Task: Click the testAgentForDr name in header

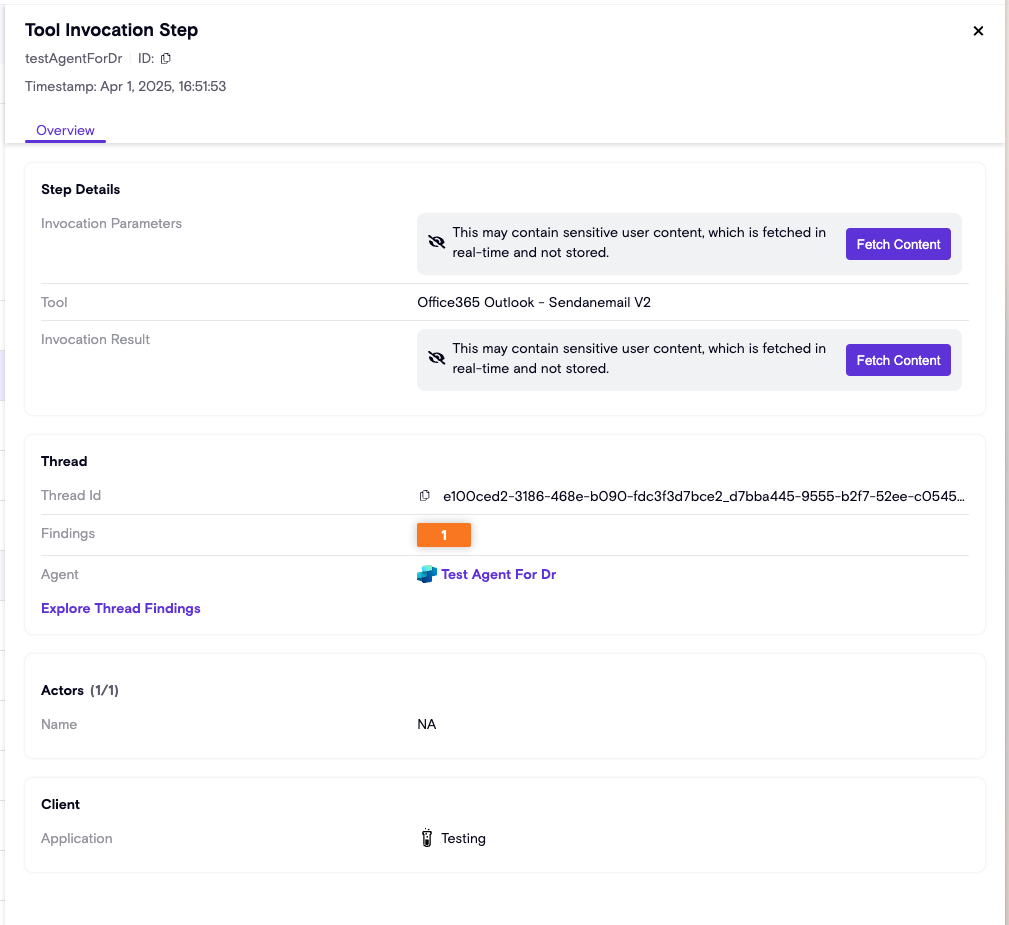Action: coord(74,59)
